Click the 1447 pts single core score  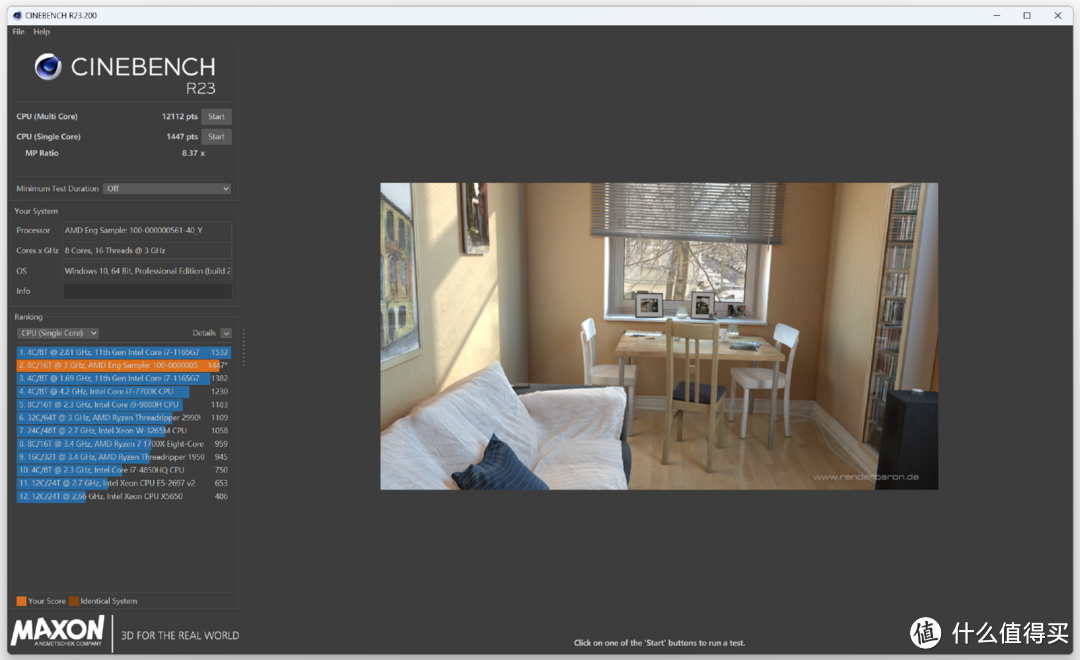(x=182, y=136)
